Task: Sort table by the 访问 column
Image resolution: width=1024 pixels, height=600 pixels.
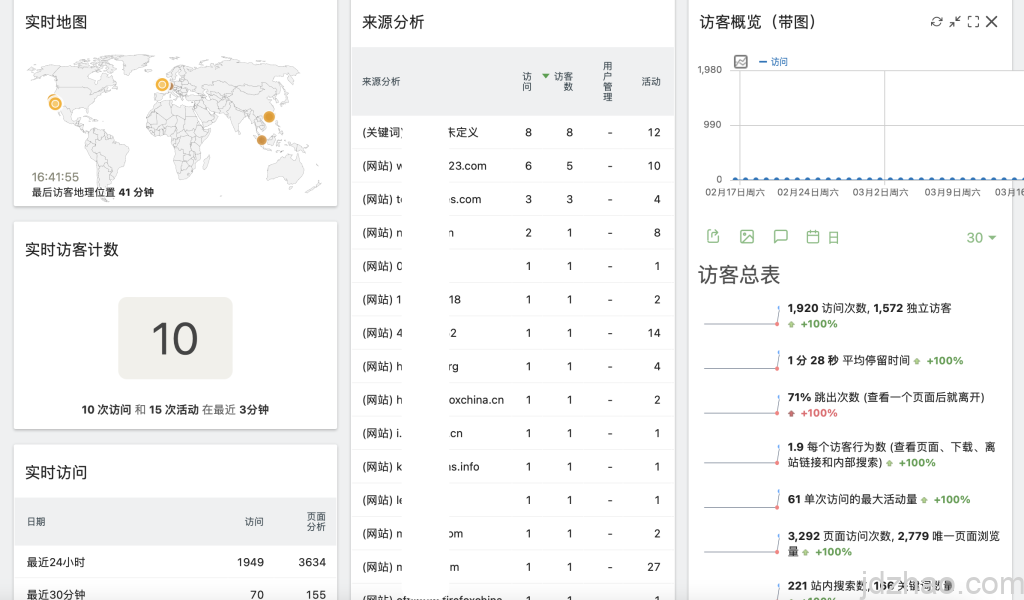Action: tap(527, 82)
